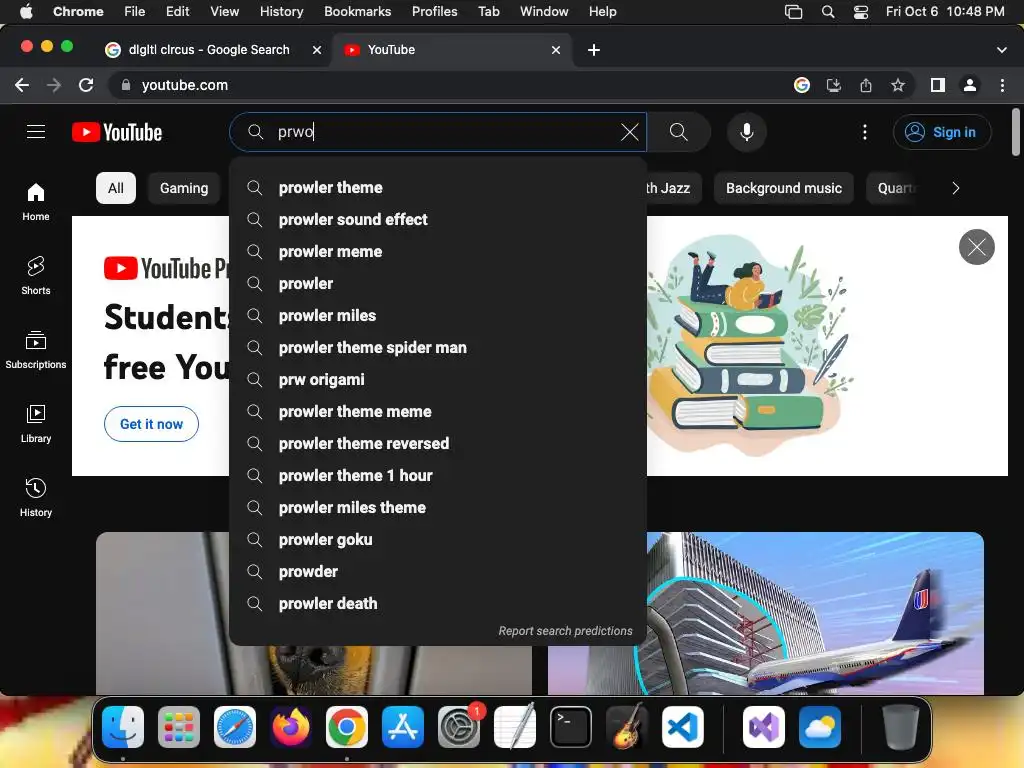Click Sign in button

click(x=942, y=132)
